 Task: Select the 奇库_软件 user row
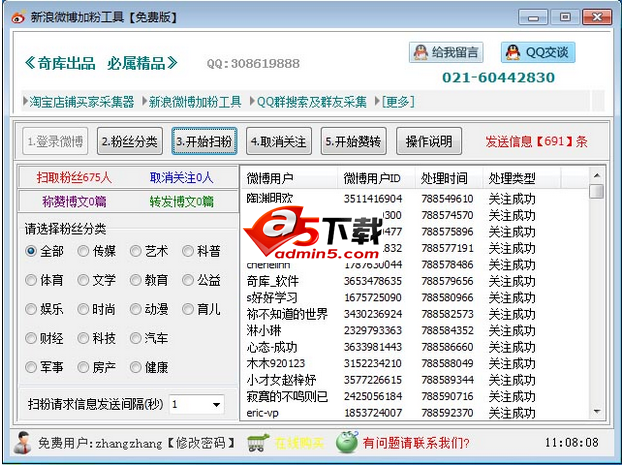coord(415,281)
